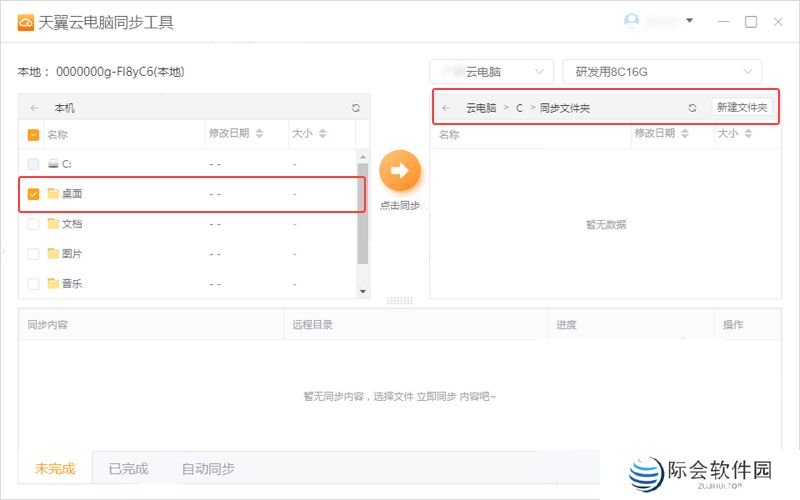Click the C: drive icon
Viewport: 800px width, 500px height.
[x=53, y=164]
